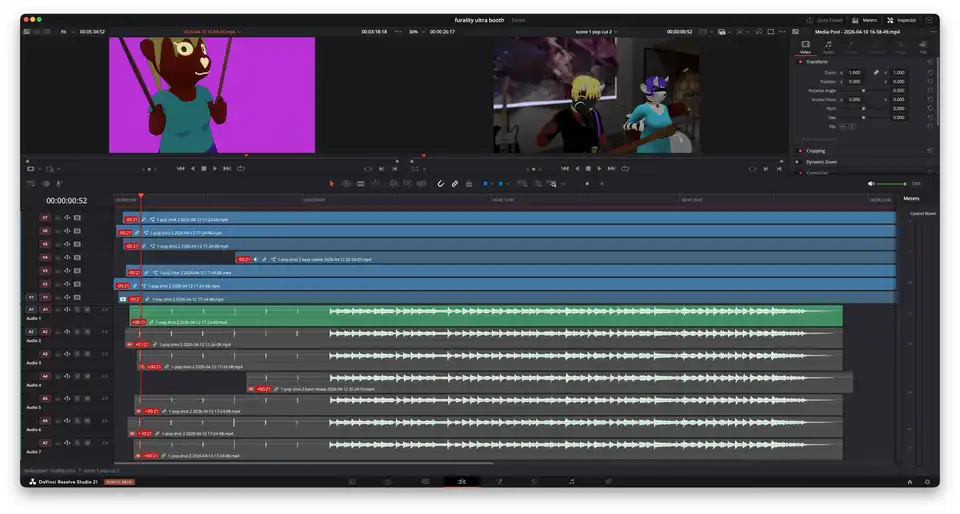Reset the Transform section arrow icon
The height and width of the screenshot is (514, 960).
click(930, 62)
